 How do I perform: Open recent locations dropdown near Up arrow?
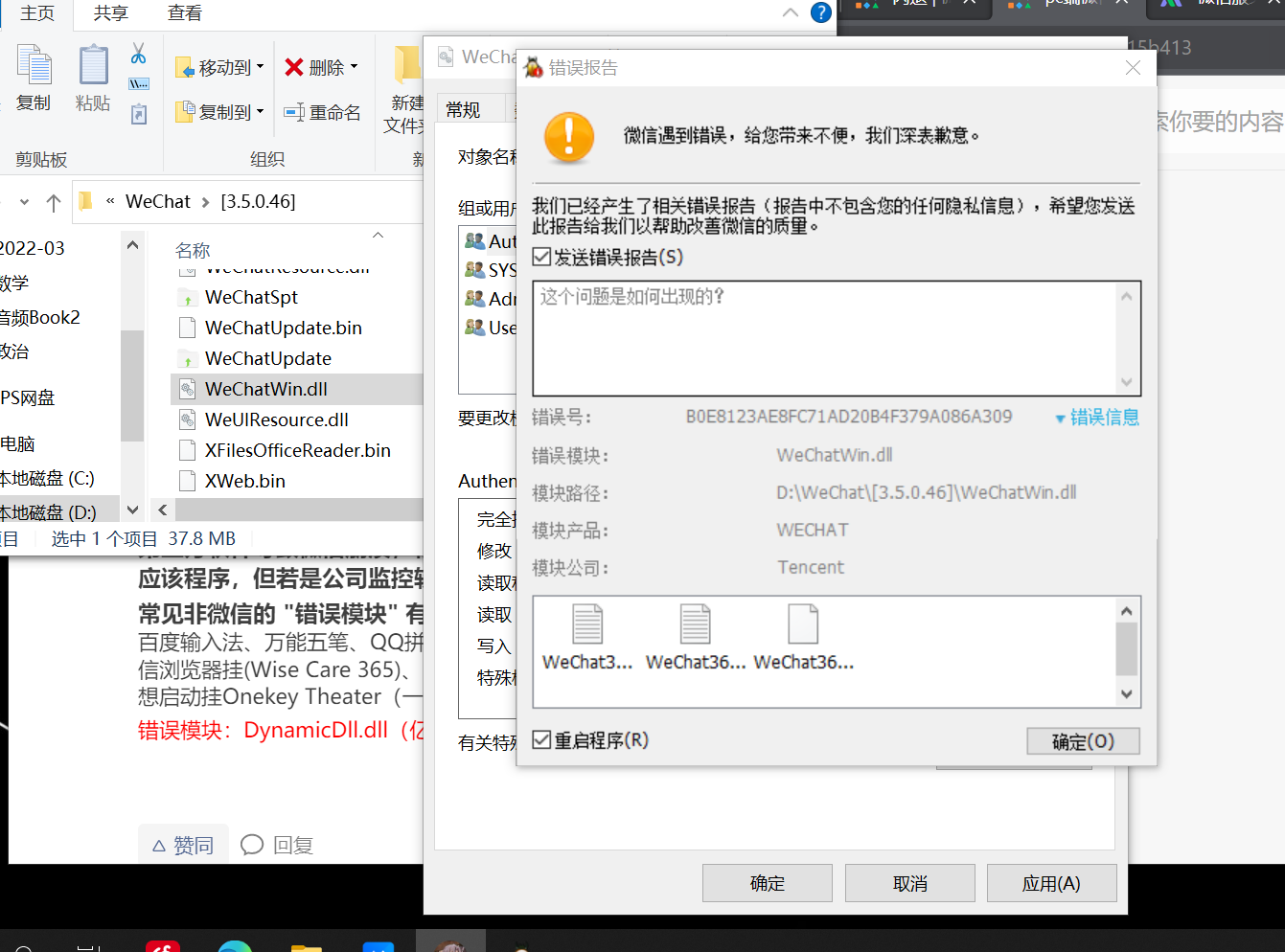click(24, 202)
